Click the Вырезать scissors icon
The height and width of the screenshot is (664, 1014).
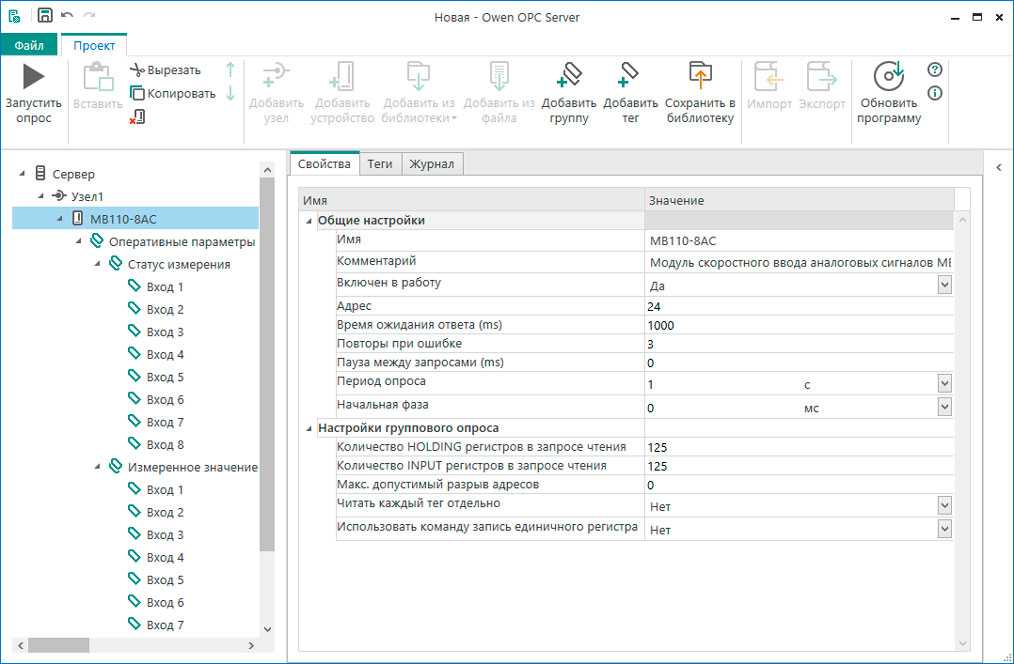pyautogui.click(x=137, y=70)
